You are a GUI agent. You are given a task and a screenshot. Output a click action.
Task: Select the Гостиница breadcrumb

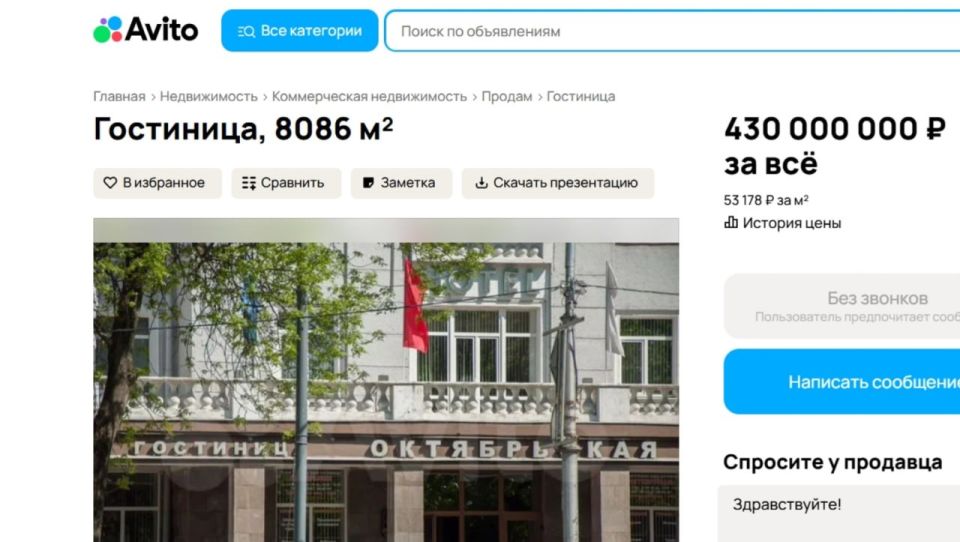point(581,96)
